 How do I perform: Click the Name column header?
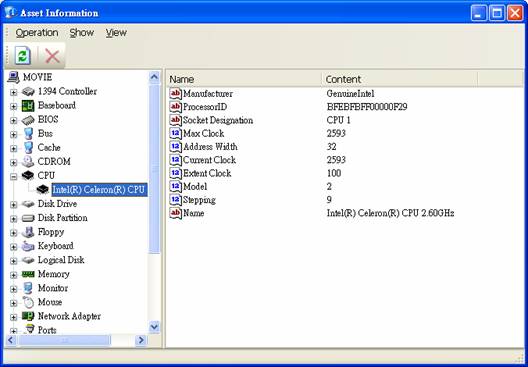pyautogui.click(x=244, y=79)
